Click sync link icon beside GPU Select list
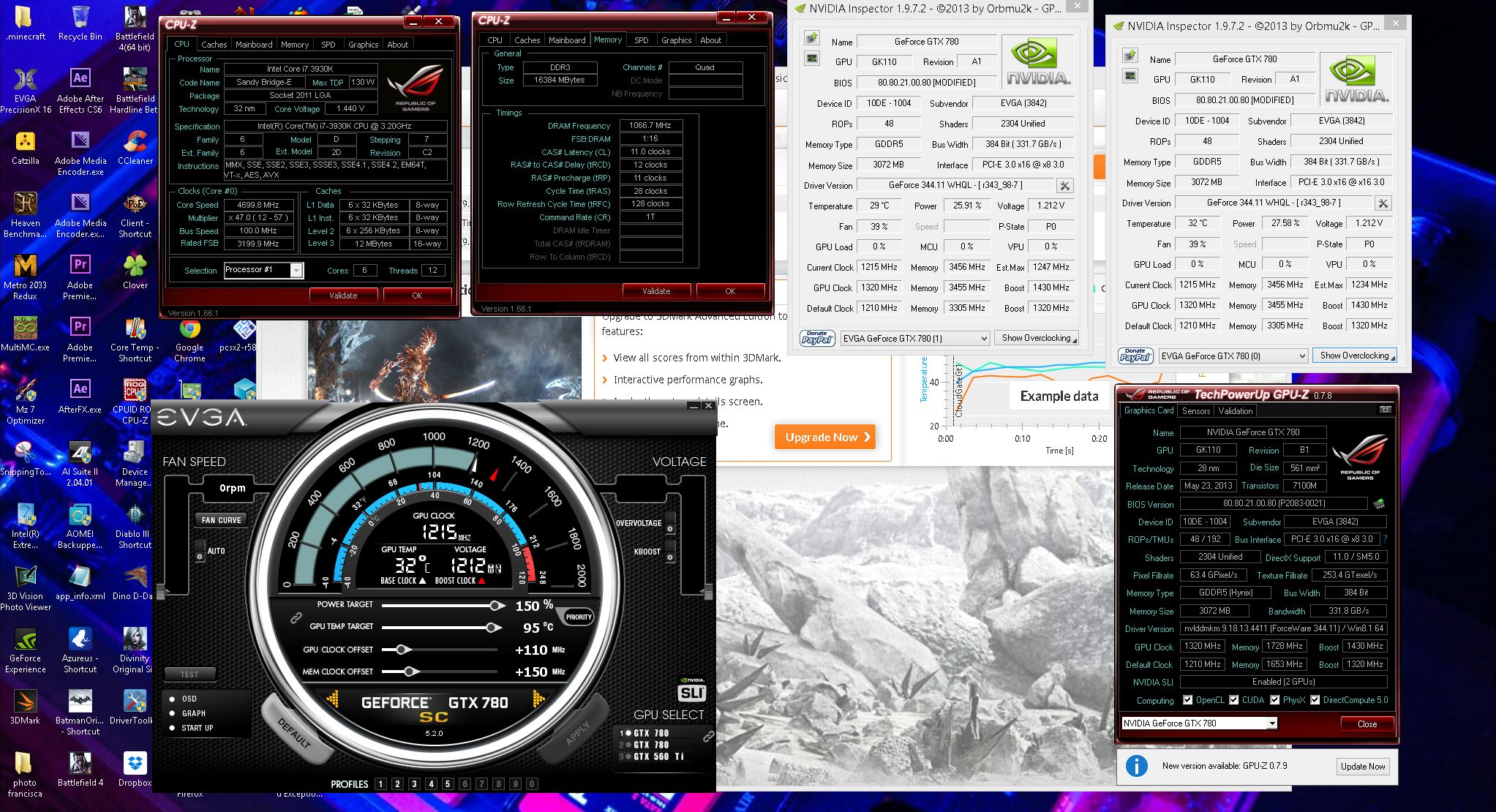The height and width of the screenshot is (812, 1496). click(707, 737)
